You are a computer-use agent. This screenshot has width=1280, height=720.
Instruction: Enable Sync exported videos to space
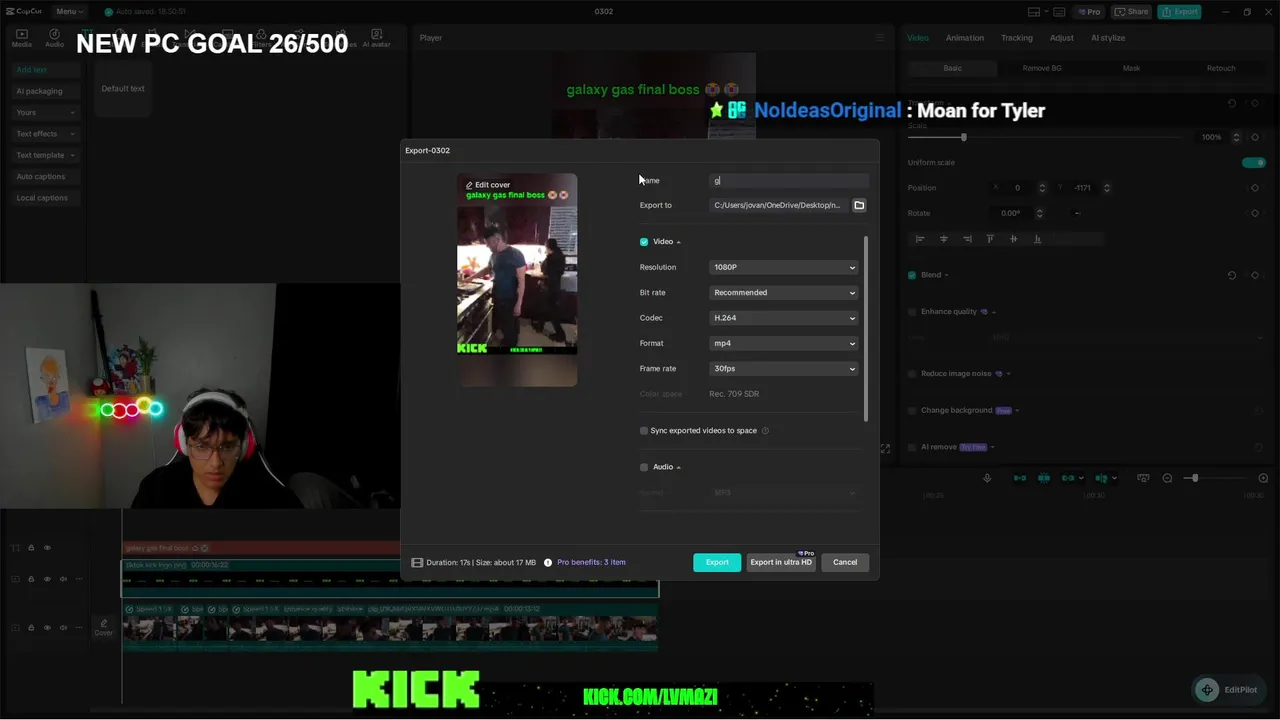[644, 431]
